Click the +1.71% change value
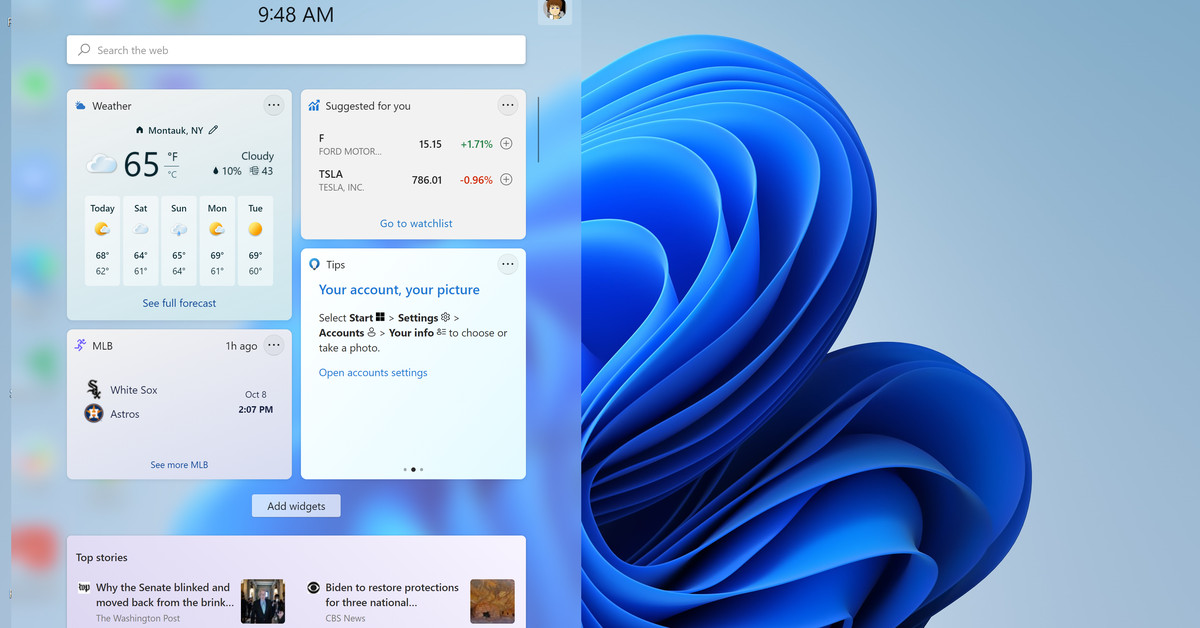Image resolution: width=1200 pixels, height=628 pixels. (x=476, y=144)
